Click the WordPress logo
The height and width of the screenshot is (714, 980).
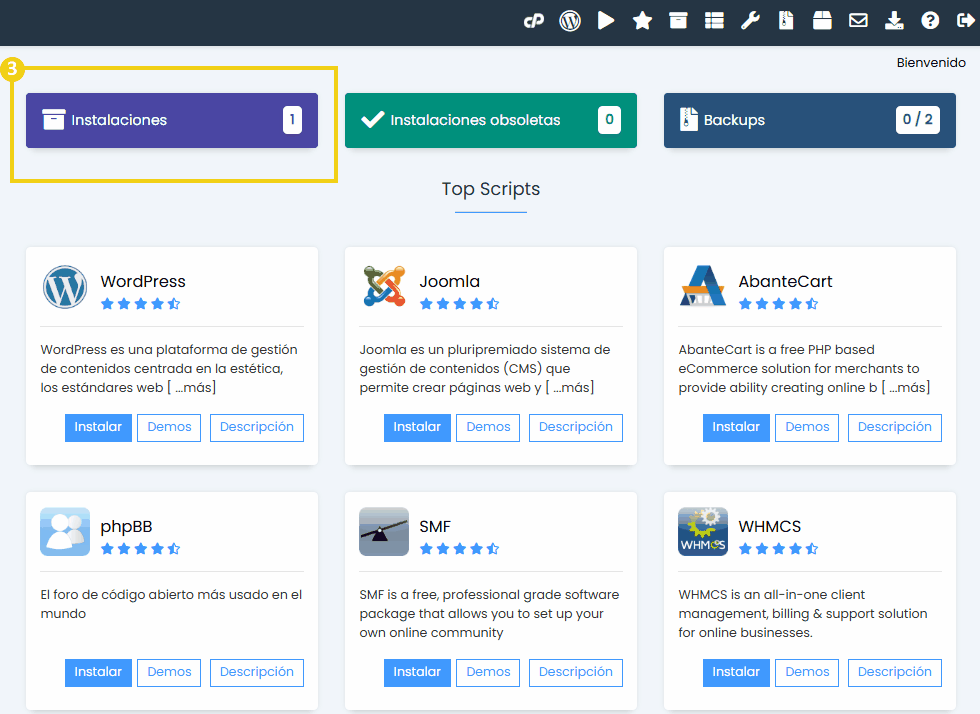click(65, 287)
